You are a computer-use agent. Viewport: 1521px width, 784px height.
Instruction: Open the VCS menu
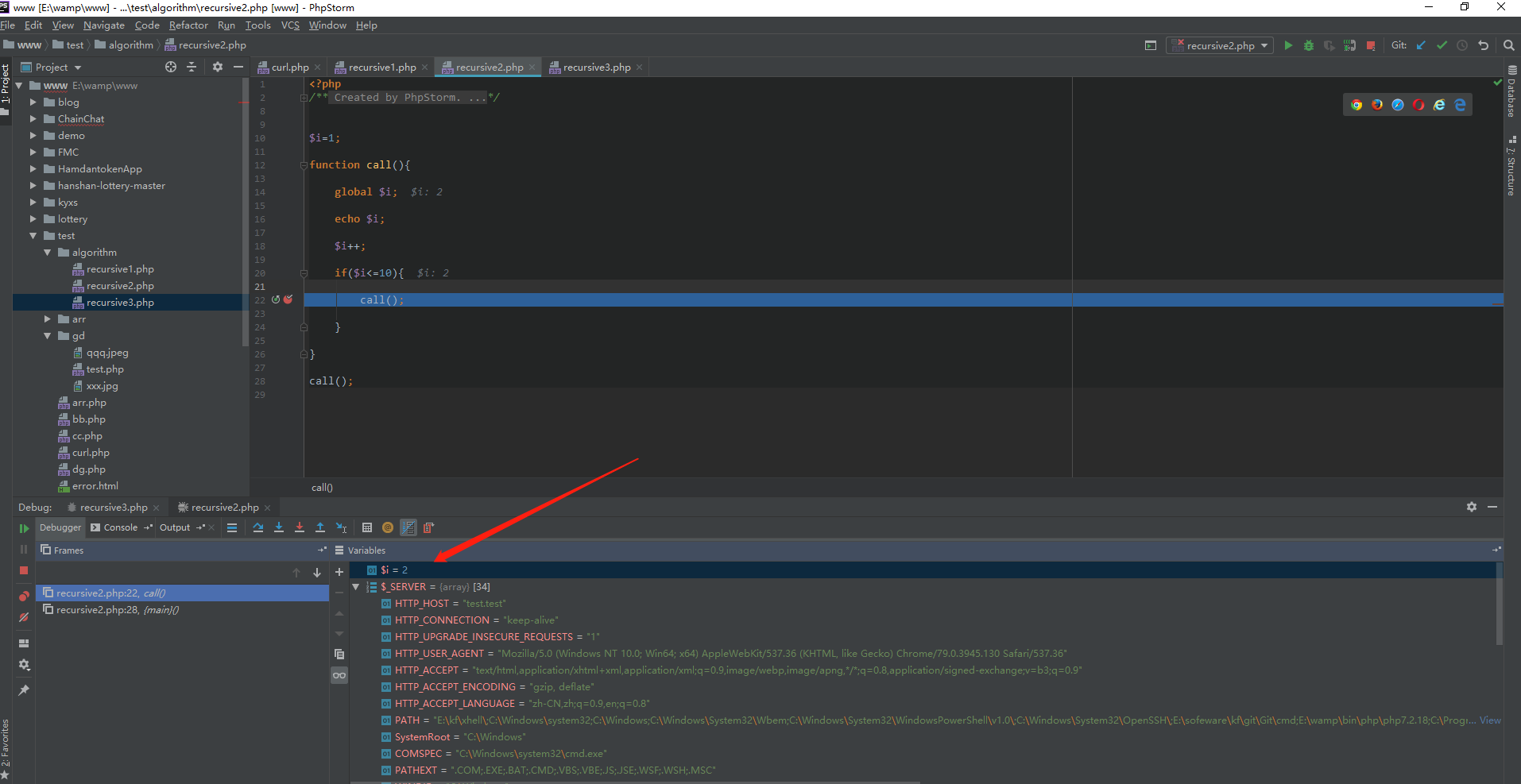[x=291, y=25]
